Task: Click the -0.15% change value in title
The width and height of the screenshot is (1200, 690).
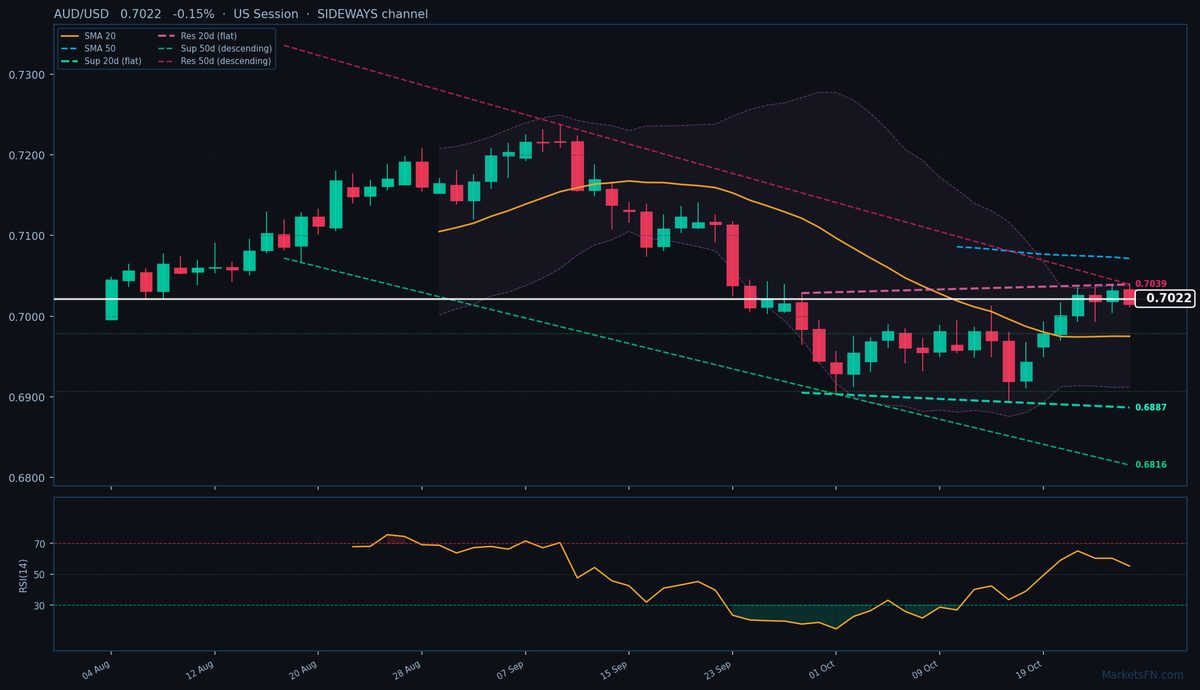Action: click(x=194, y=14)
